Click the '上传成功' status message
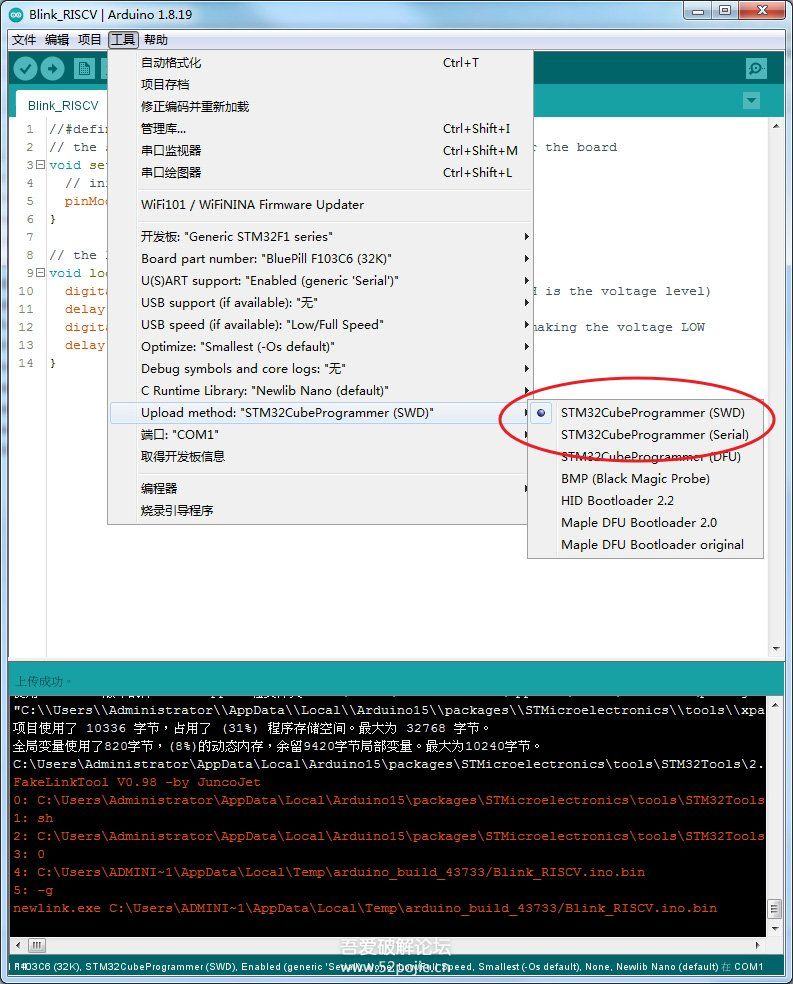The width and height of the screenshot is (793, 984). pos(42,681)
